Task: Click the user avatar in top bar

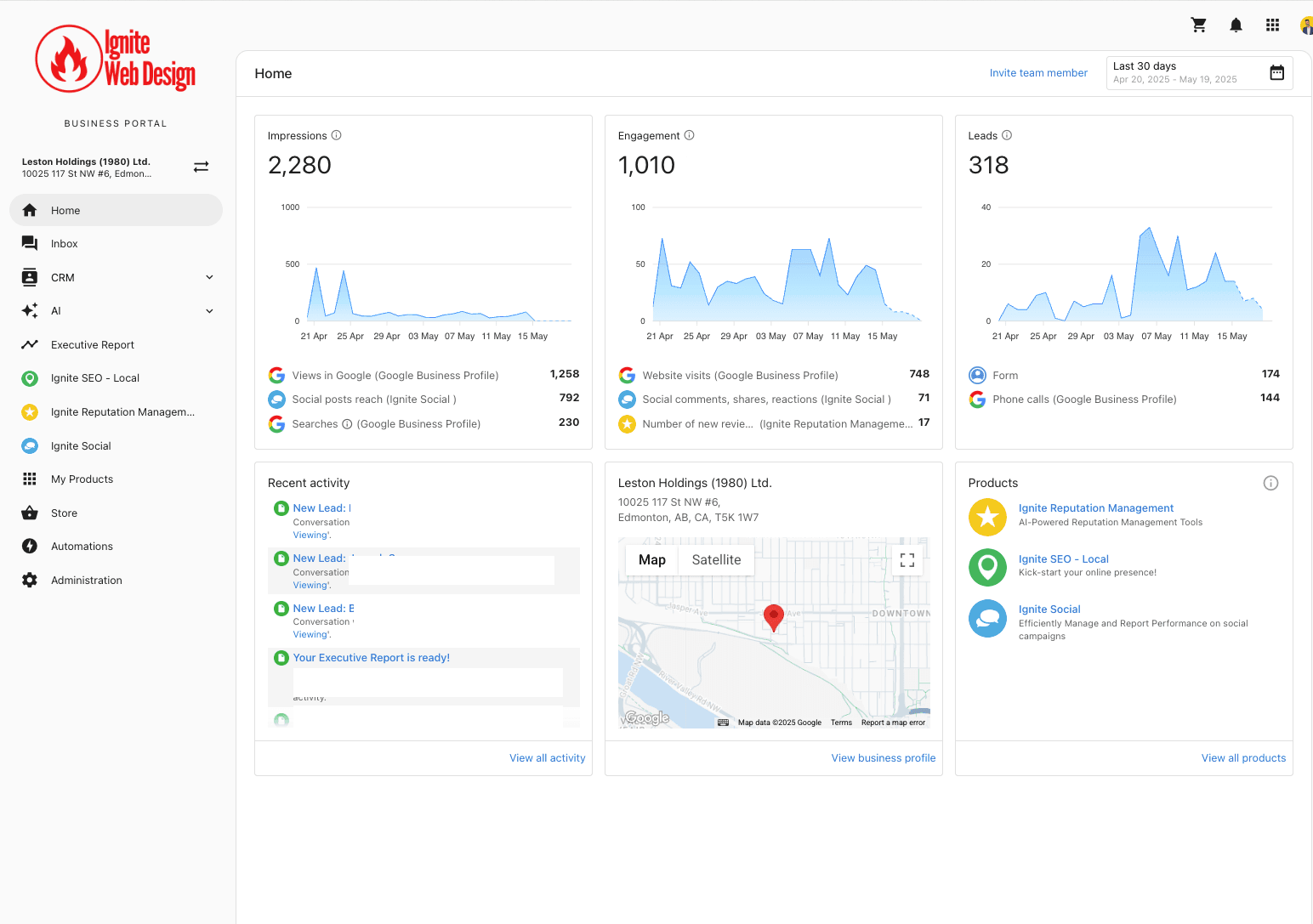Action: [1306, 26]
